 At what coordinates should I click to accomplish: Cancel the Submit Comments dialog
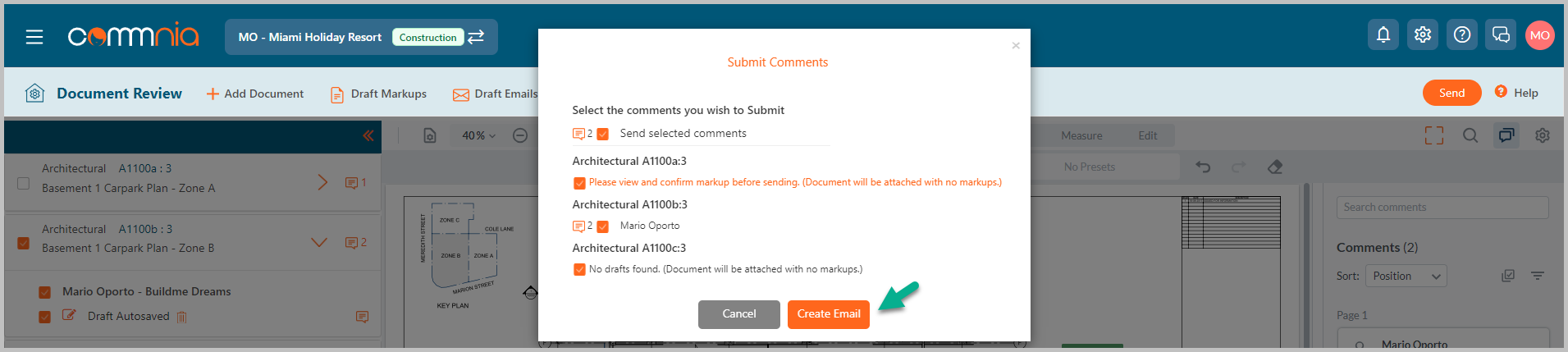739,314
